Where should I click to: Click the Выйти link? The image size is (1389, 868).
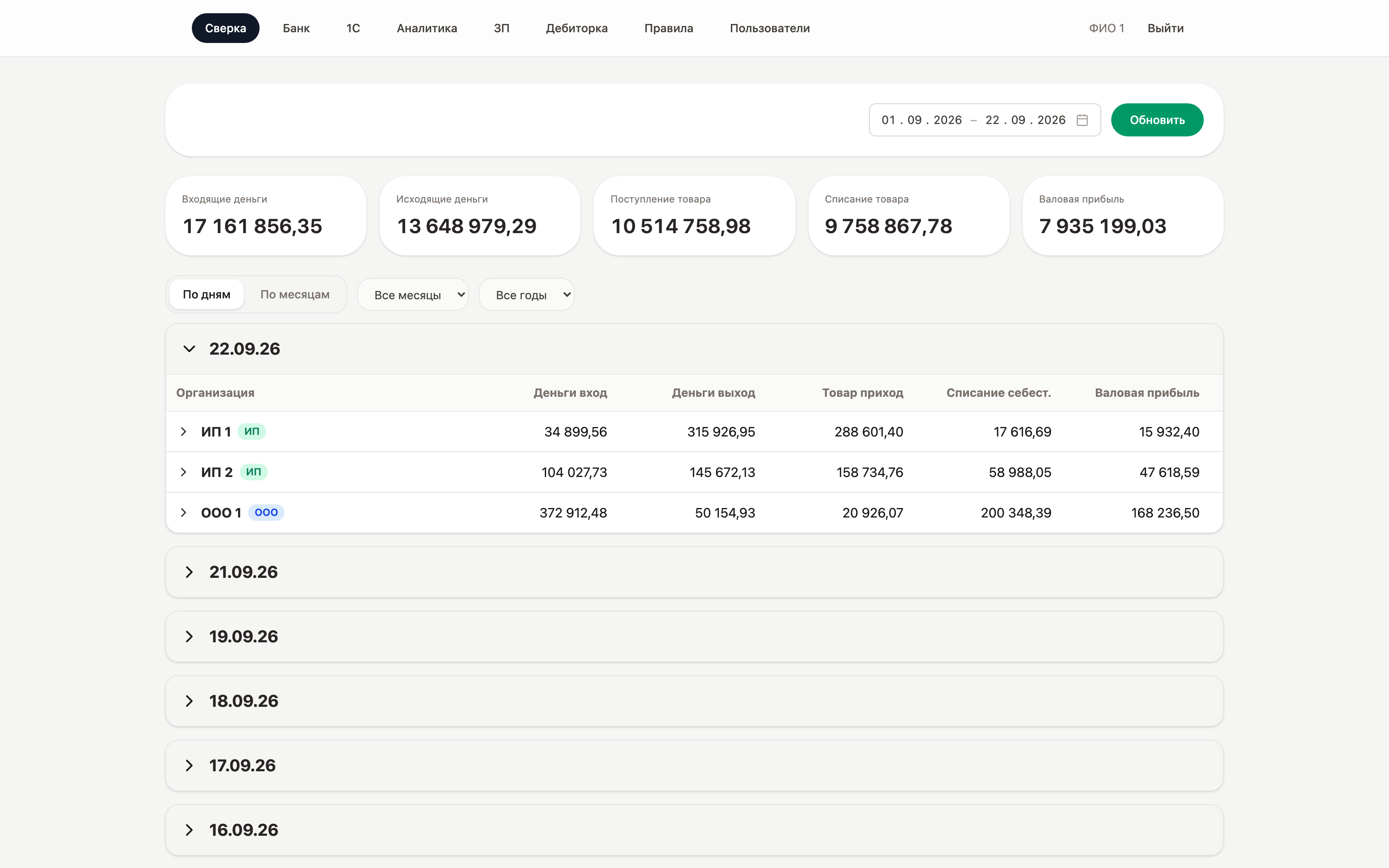[x=1166, y=28]
